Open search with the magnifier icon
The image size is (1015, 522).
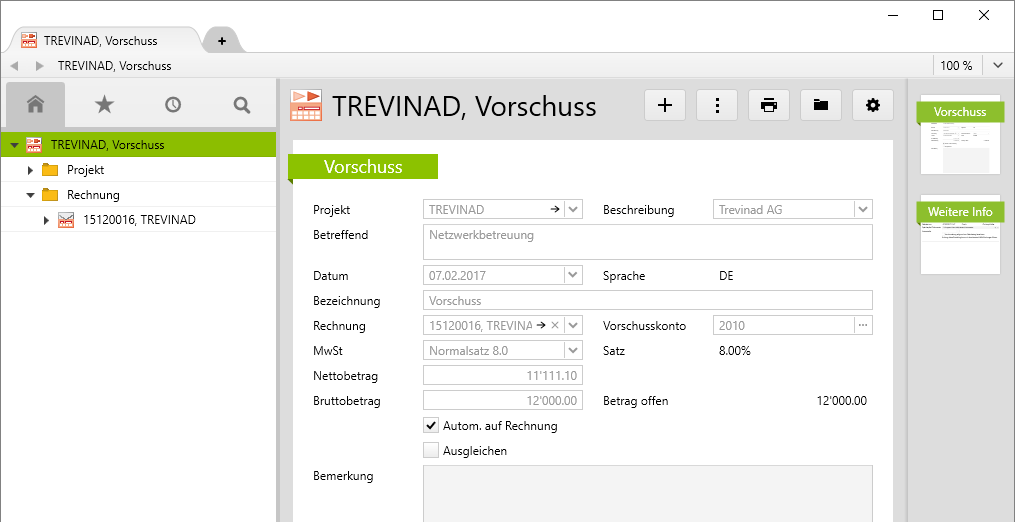(241, 104)
